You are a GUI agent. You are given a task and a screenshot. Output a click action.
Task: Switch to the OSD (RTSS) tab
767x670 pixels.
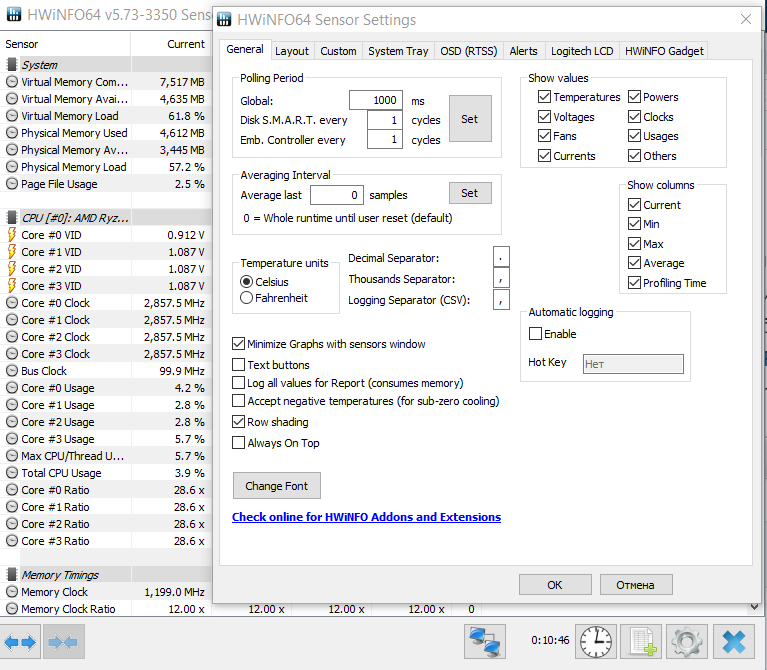(x=468, y=51)
